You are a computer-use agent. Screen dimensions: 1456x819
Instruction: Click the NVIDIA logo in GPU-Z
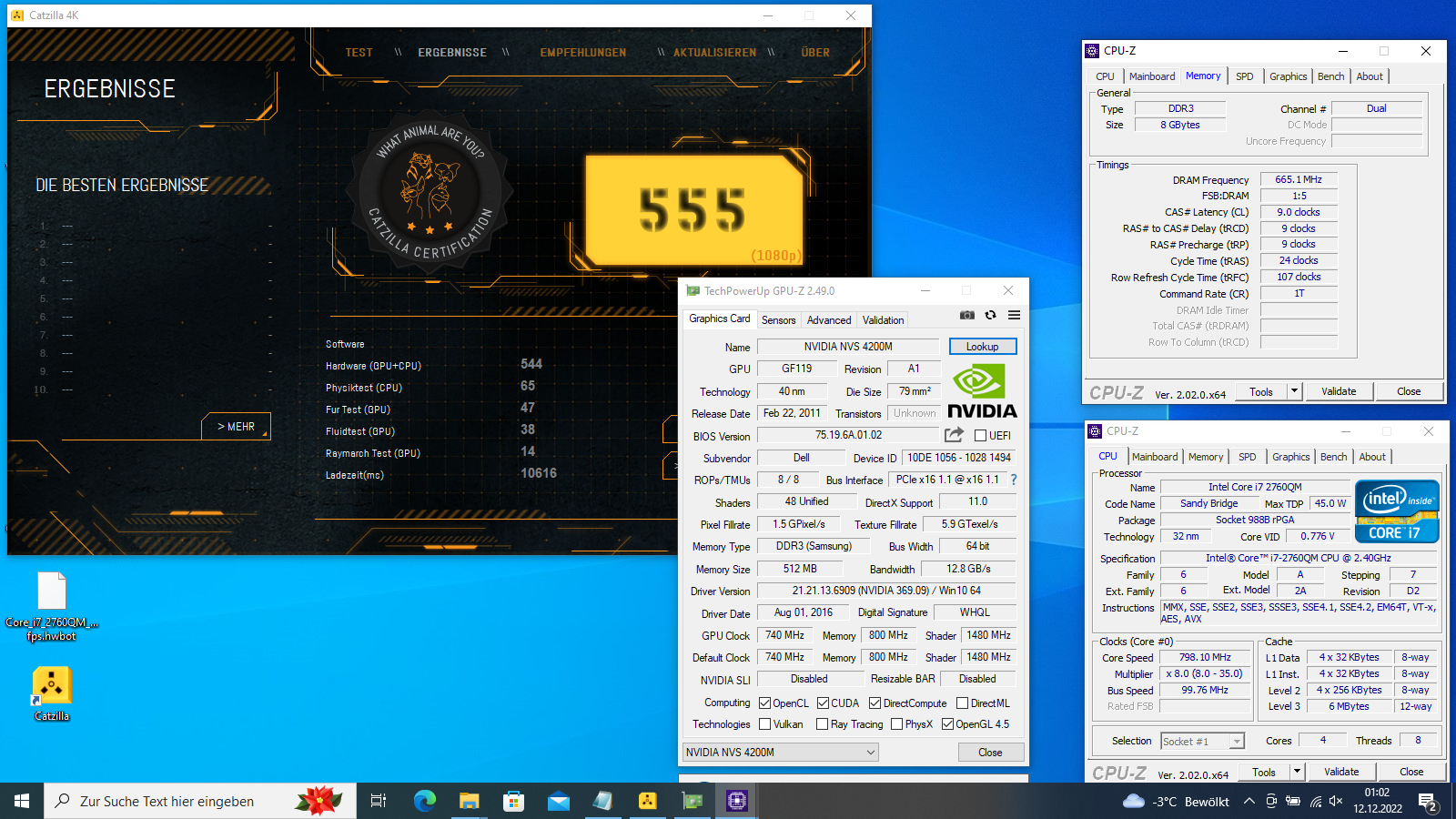pyautogui.click(x=981, y=391)
